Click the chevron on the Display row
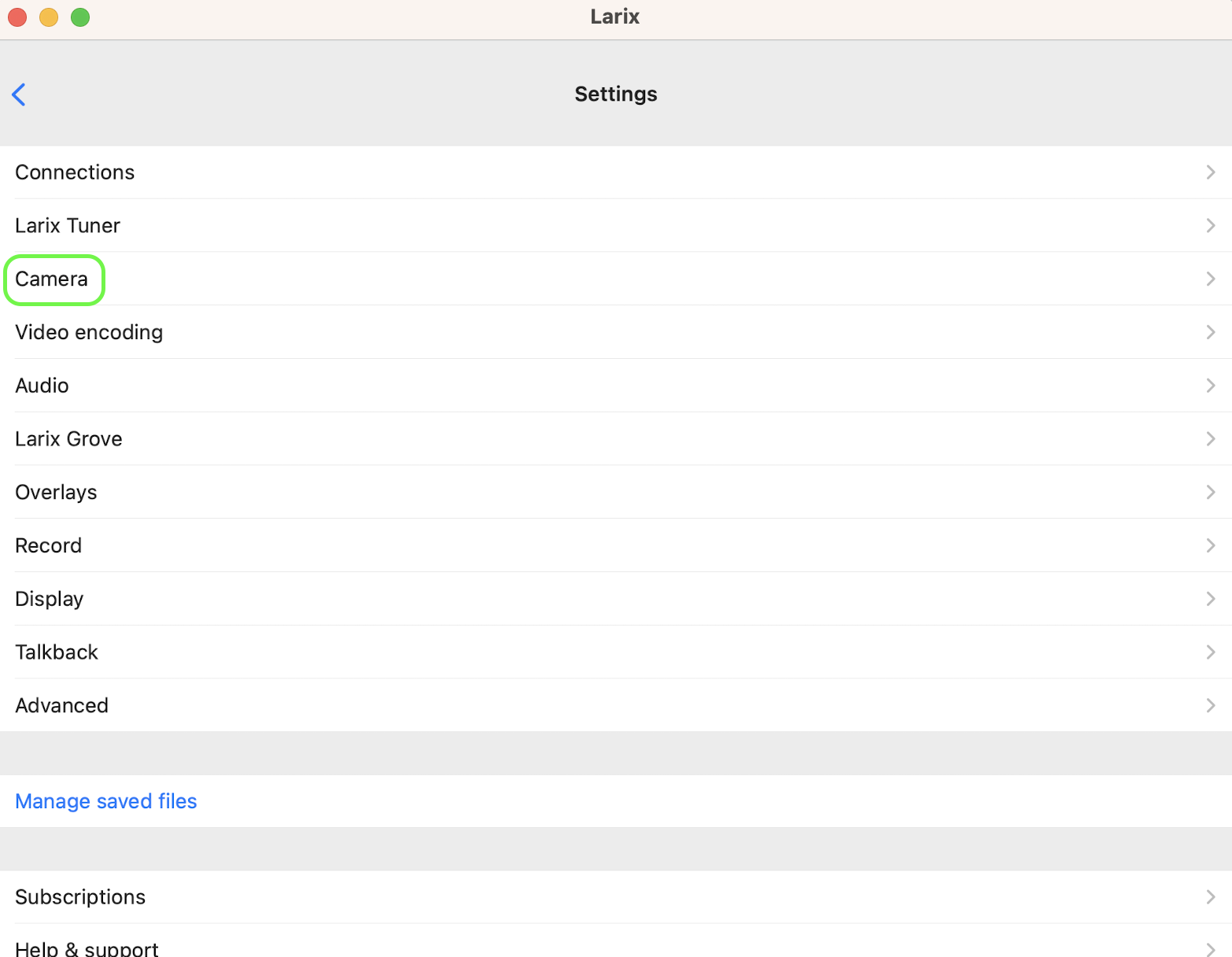This screenshot has height=957, width=1232. coord(1211,599)
